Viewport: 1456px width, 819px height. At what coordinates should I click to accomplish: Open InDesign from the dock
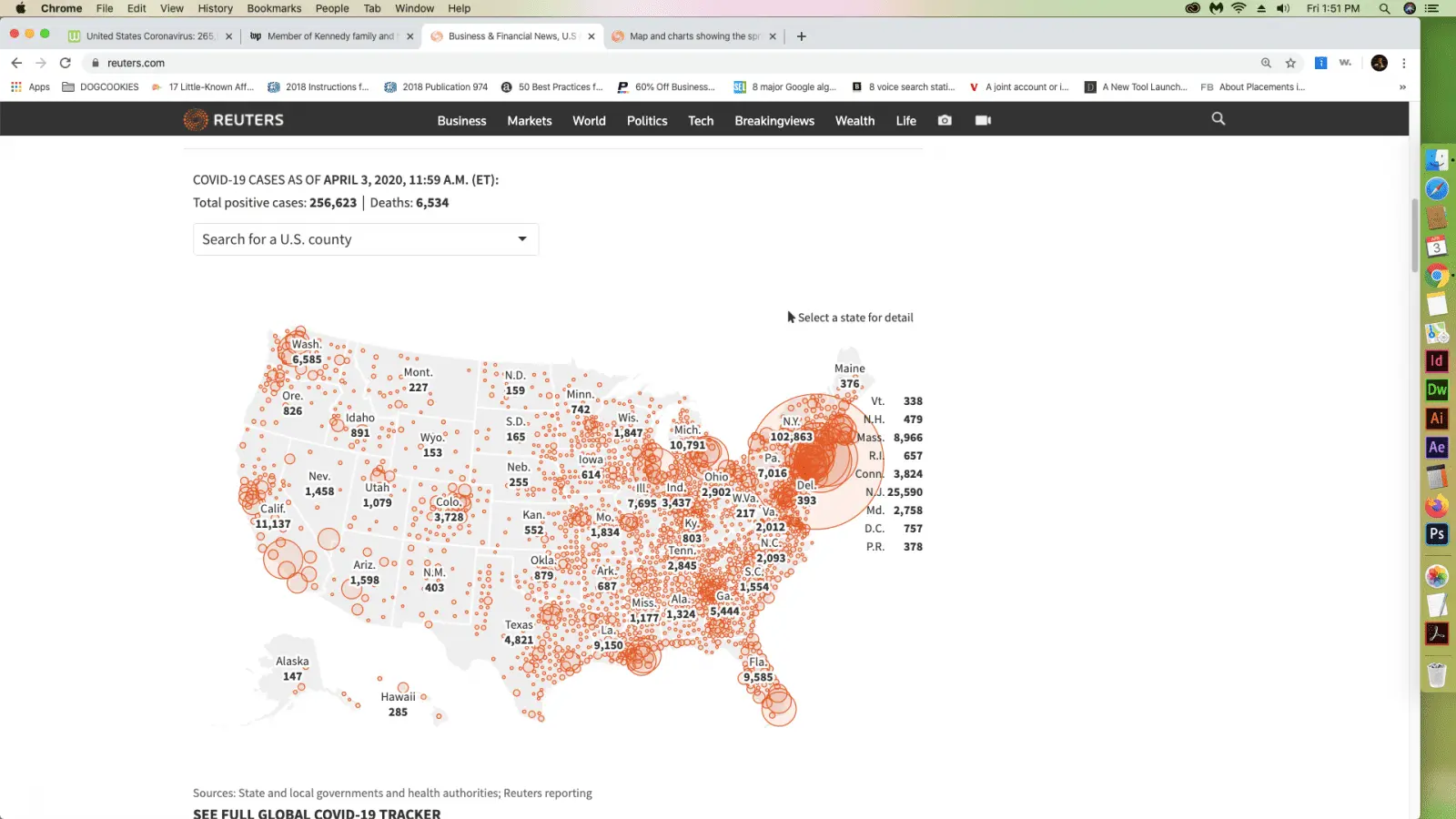(1437, 361)
